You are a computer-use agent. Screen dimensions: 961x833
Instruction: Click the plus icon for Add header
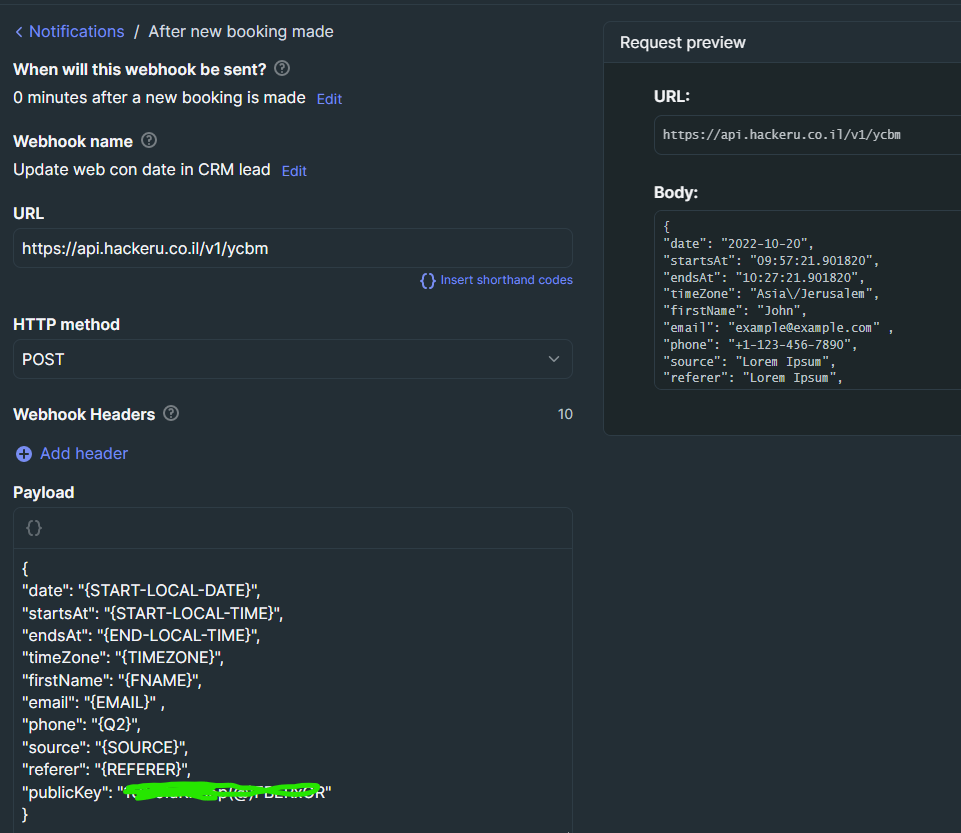(24, 454)
